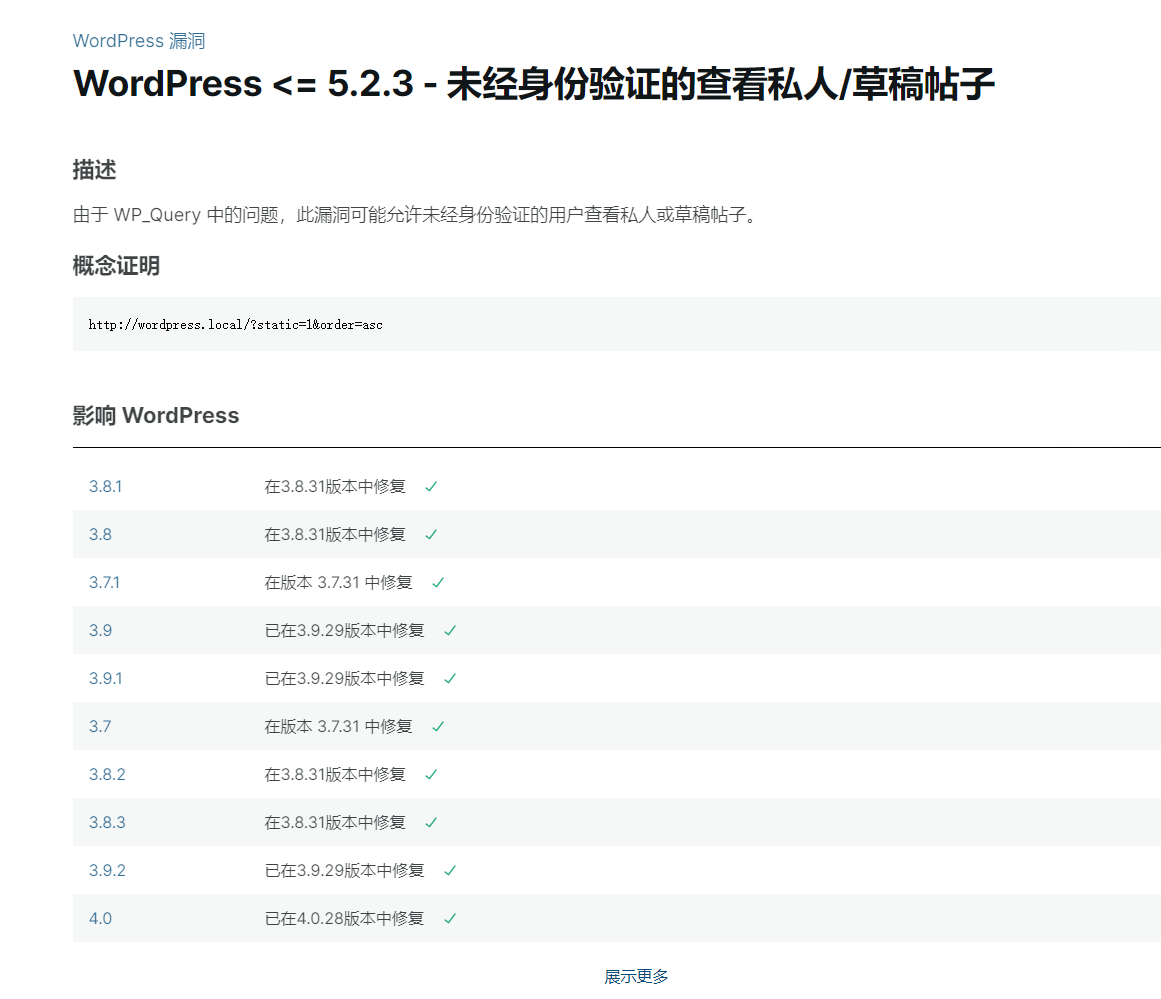Click the checkmark icon in the 3.8.3 row
1161x999 pixels.
point(431,823)
